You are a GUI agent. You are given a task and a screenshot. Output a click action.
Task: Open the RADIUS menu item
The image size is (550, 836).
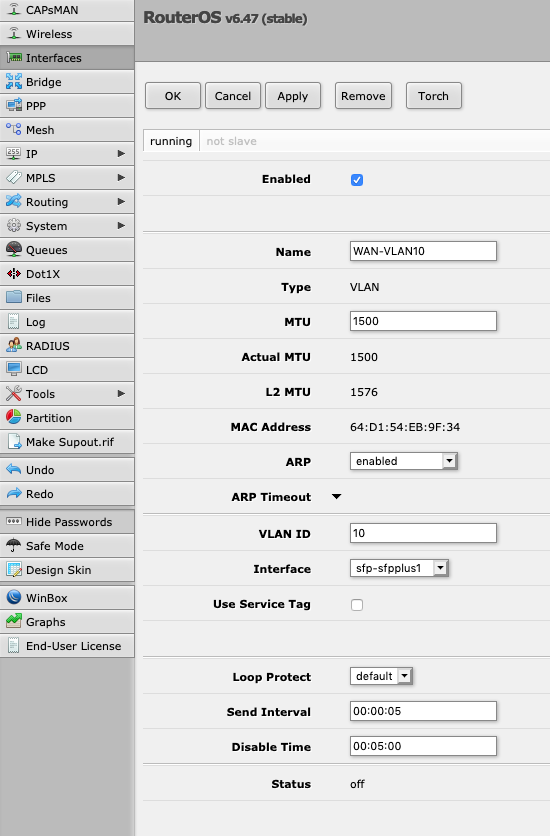tap(67, 345)
